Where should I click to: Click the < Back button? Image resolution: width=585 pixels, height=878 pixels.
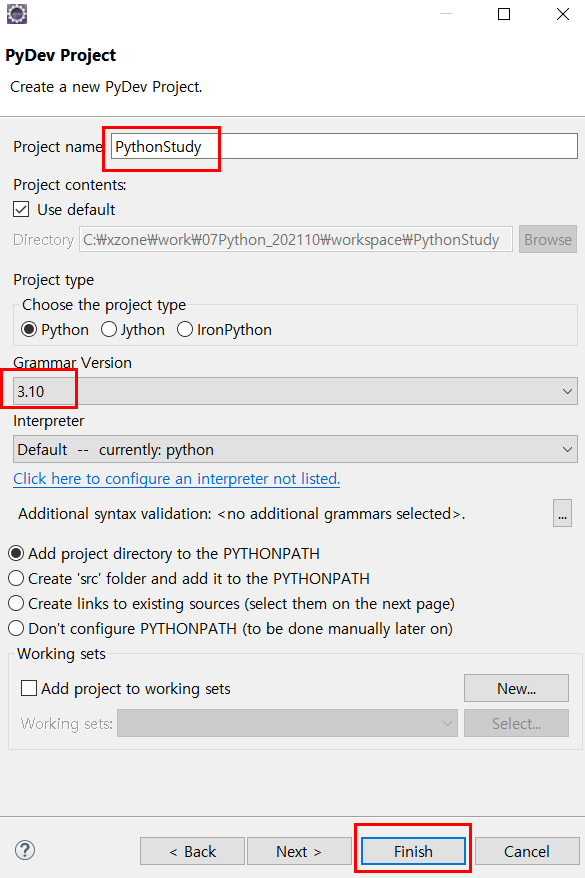(x=192, y=851)
